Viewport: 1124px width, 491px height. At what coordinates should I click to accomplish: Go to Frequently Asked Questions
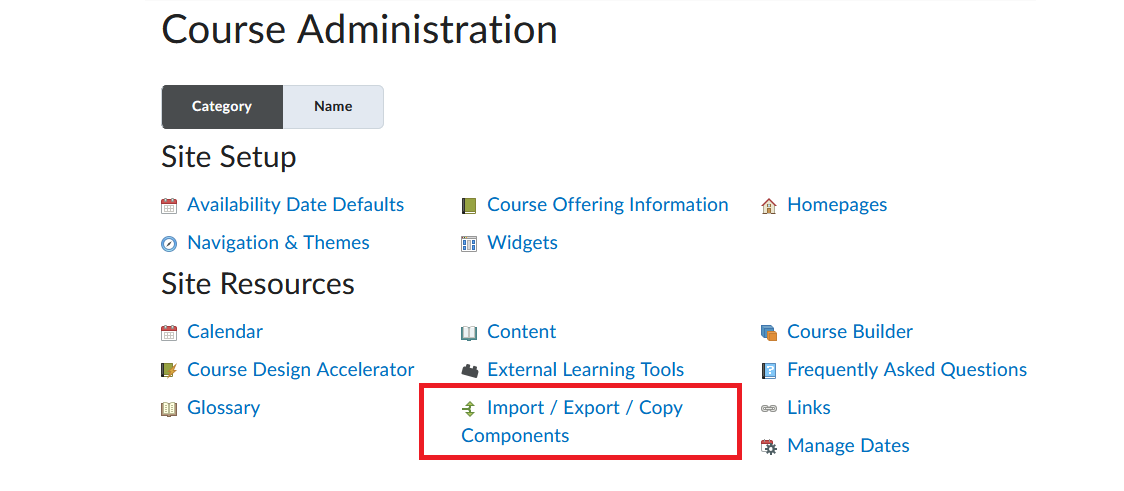tap(907, 370)
